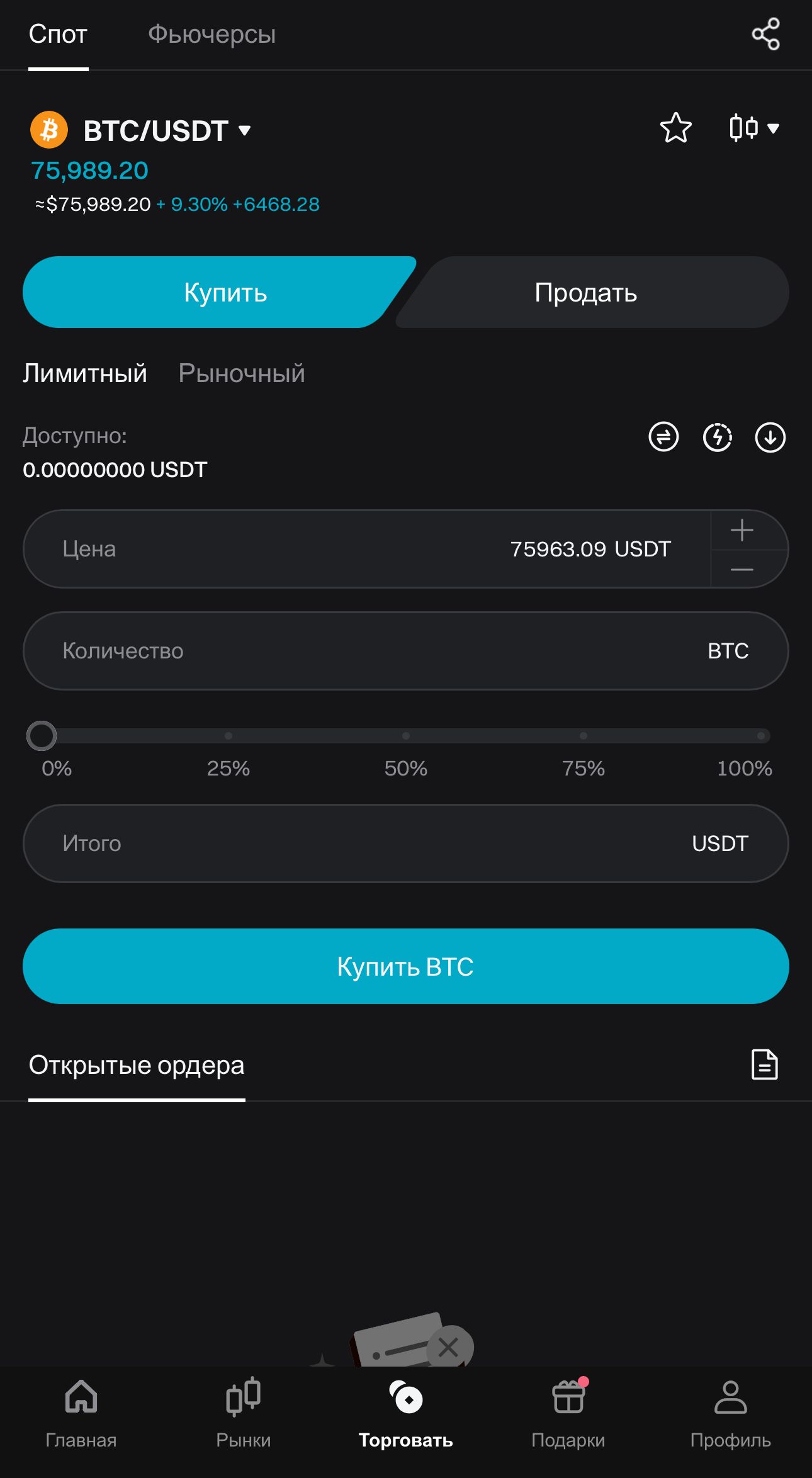Image resolution: width=812 pixels, height=1478 pixels.
Task: Switch to the Продать side
Action: coord(585,292)
